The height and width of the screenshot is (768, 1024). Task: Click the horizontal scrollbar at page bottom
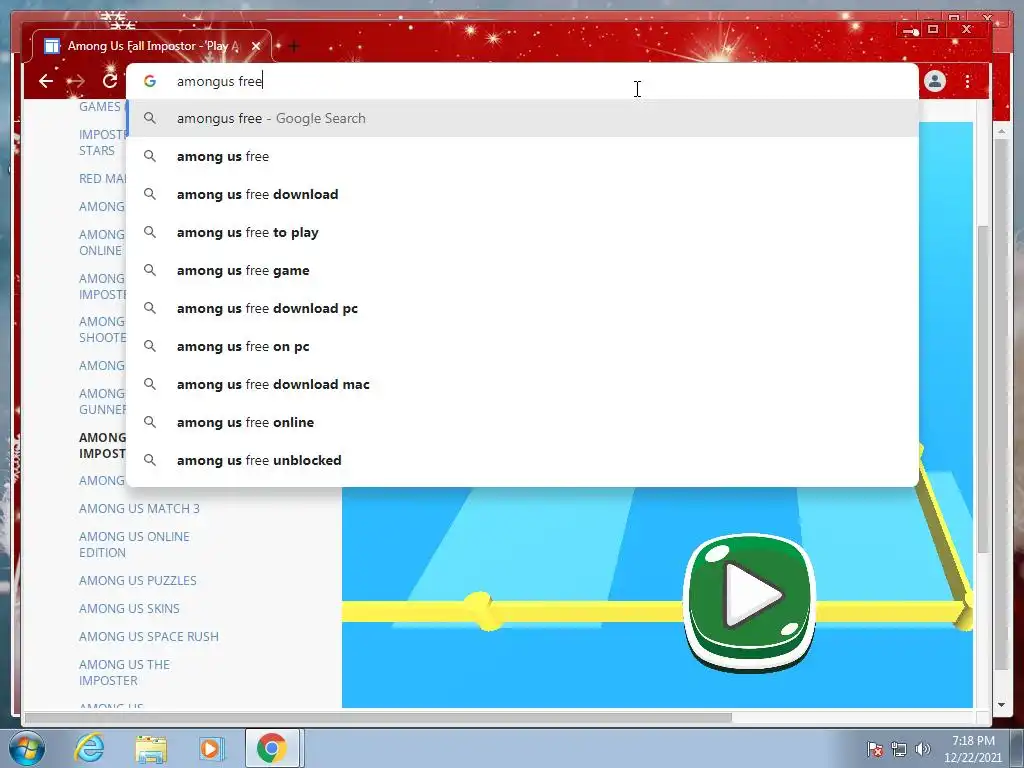tap(377, 717)
